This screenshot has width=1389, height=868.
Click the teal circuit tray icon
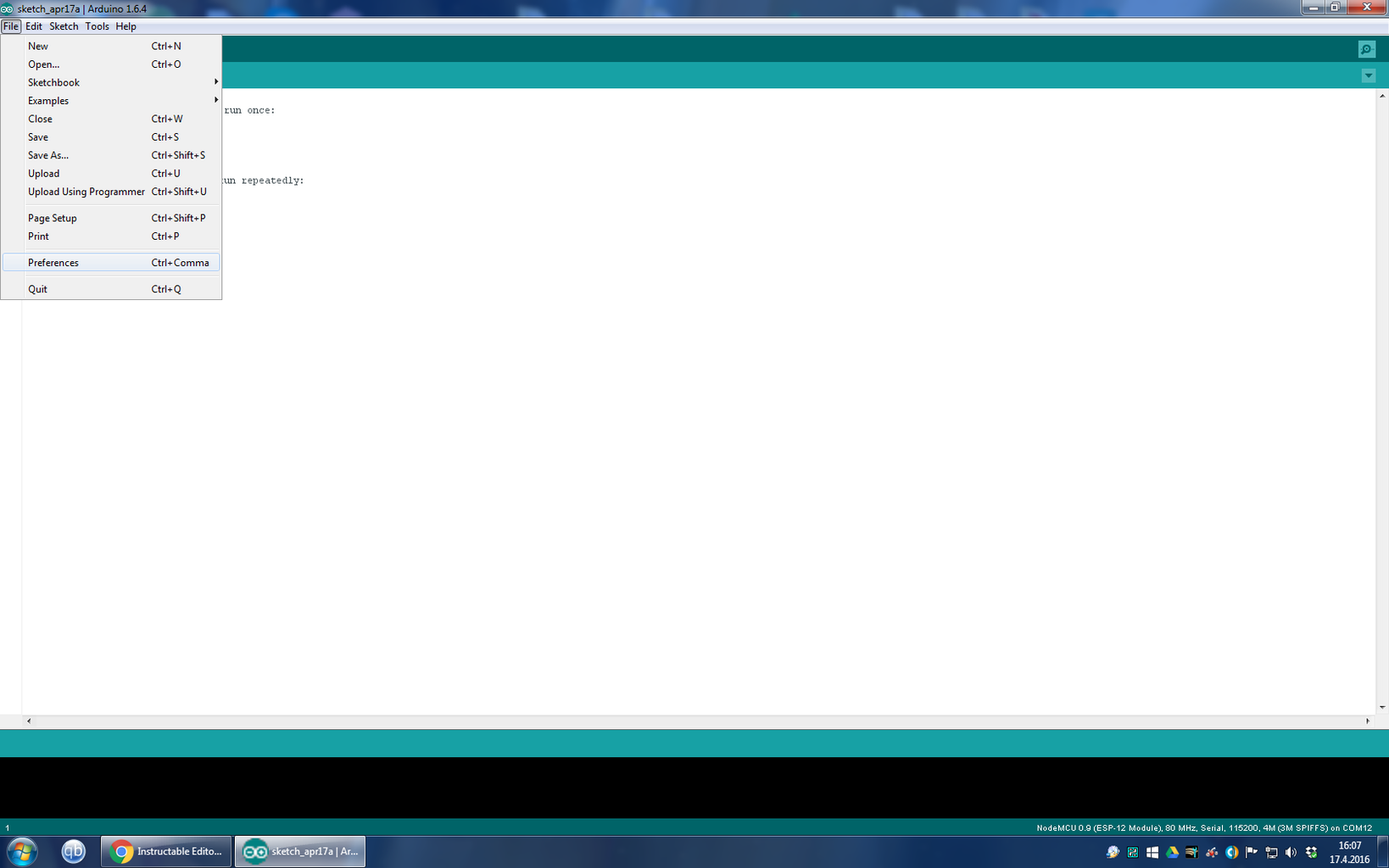[1132, 852]
